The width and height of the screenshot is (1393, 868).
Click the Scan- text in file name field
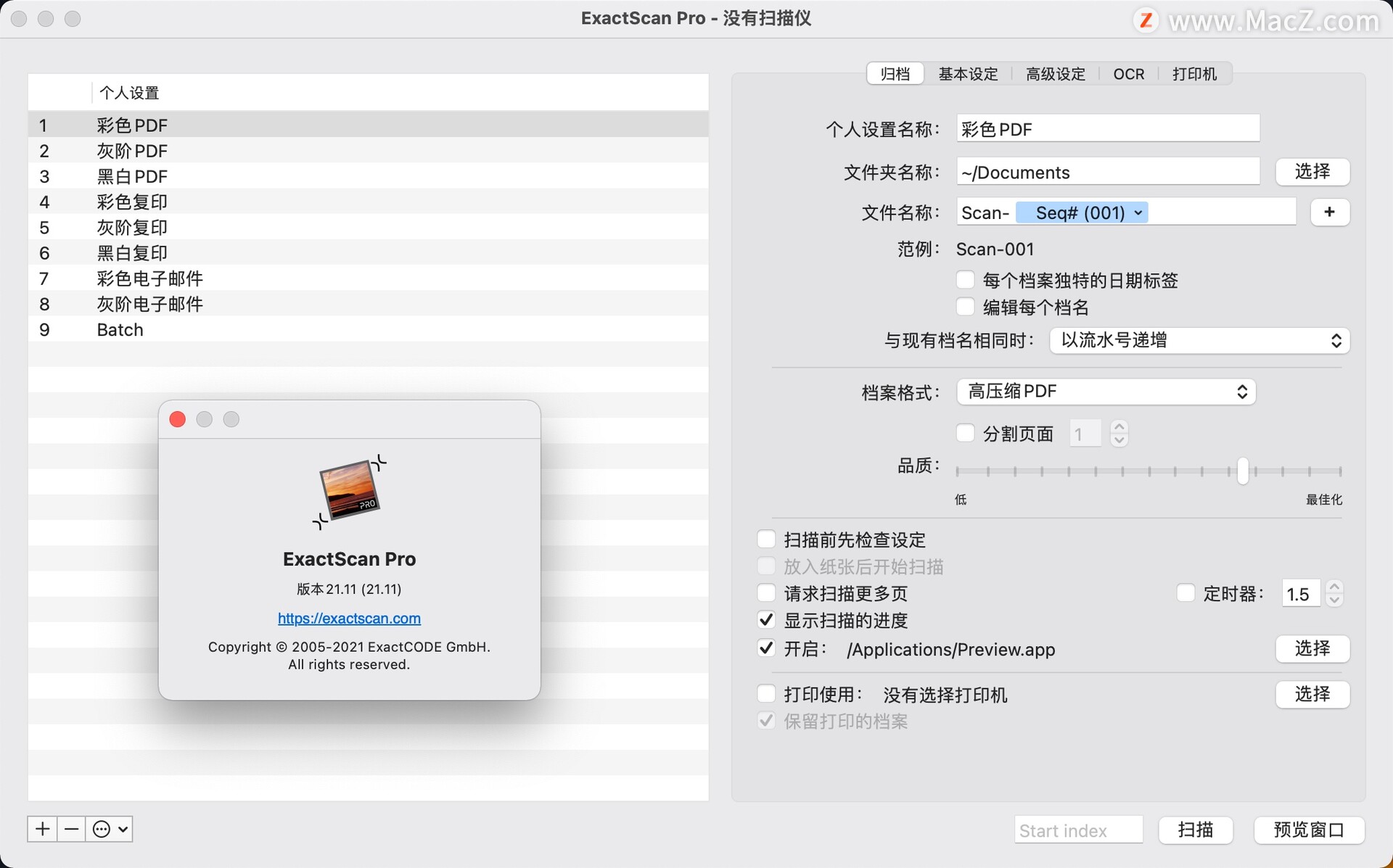pyautogui.click(x=985, y=212)
